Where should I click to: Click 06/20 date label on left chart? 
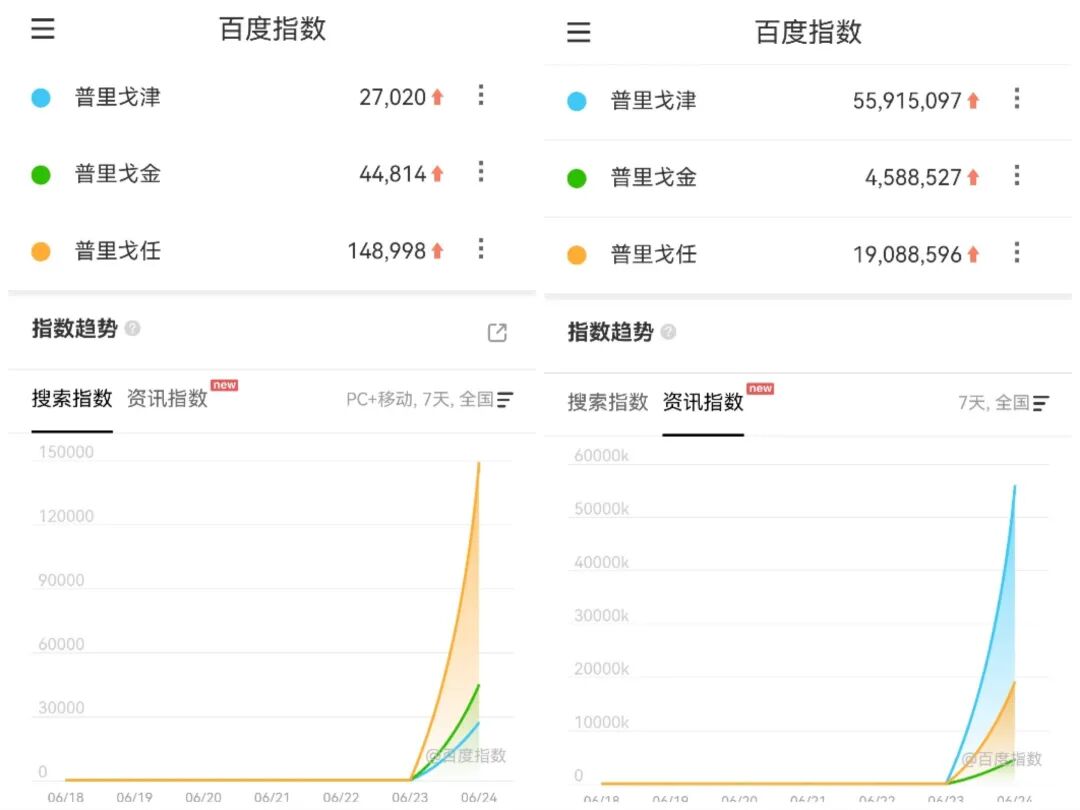pos(203,797)
